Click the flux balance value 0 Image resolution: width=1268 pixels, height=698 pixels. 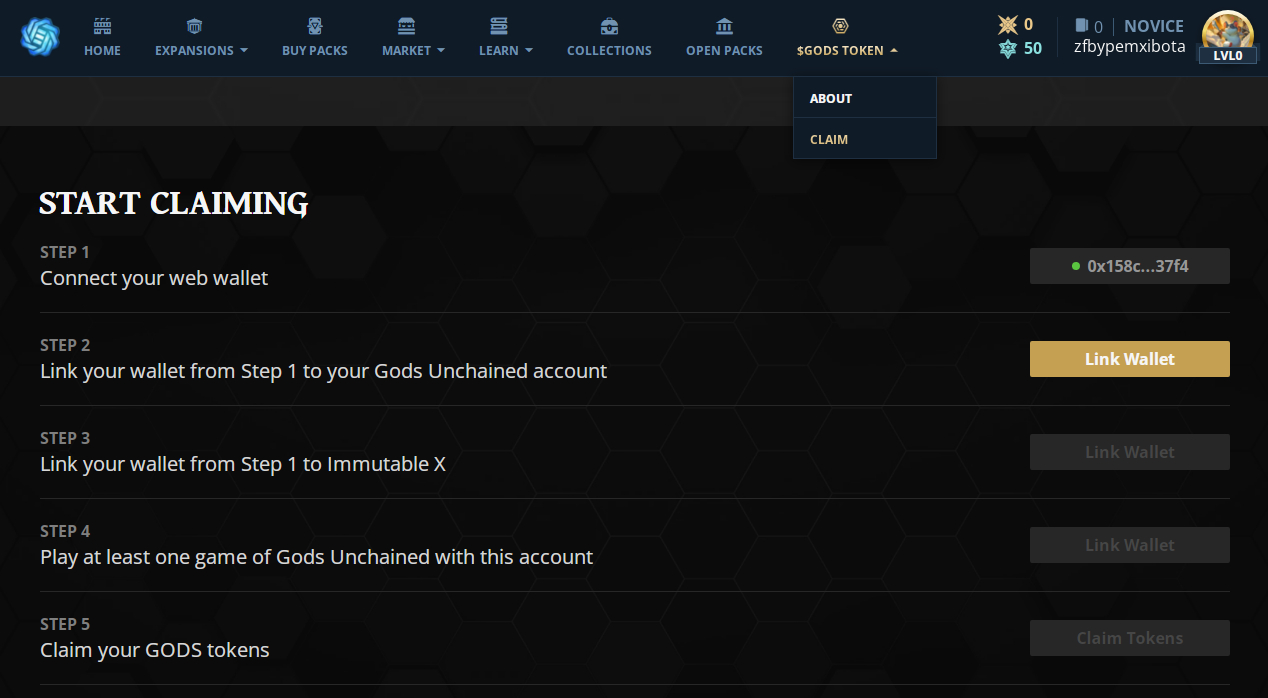coord(1029,25)
